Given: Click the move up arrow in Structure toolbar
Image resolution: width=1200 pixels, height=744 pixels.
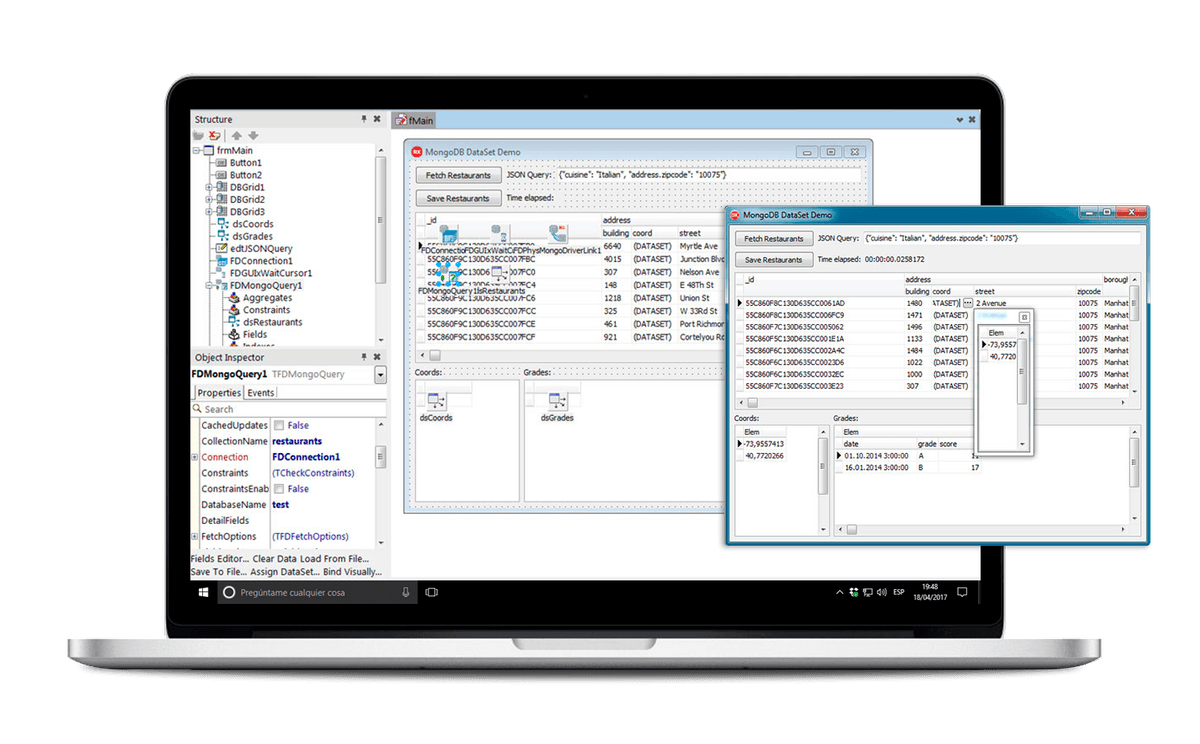Looking at the screenshot, I should [237, 135].
